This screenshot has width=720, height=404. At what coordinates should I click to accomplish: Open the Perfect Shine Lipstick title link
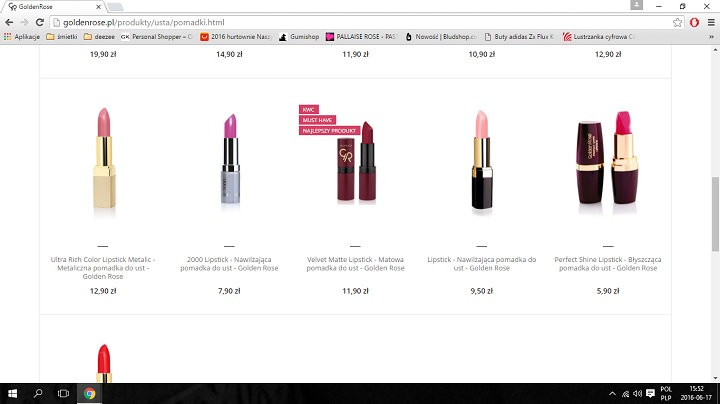pos(608,264)
